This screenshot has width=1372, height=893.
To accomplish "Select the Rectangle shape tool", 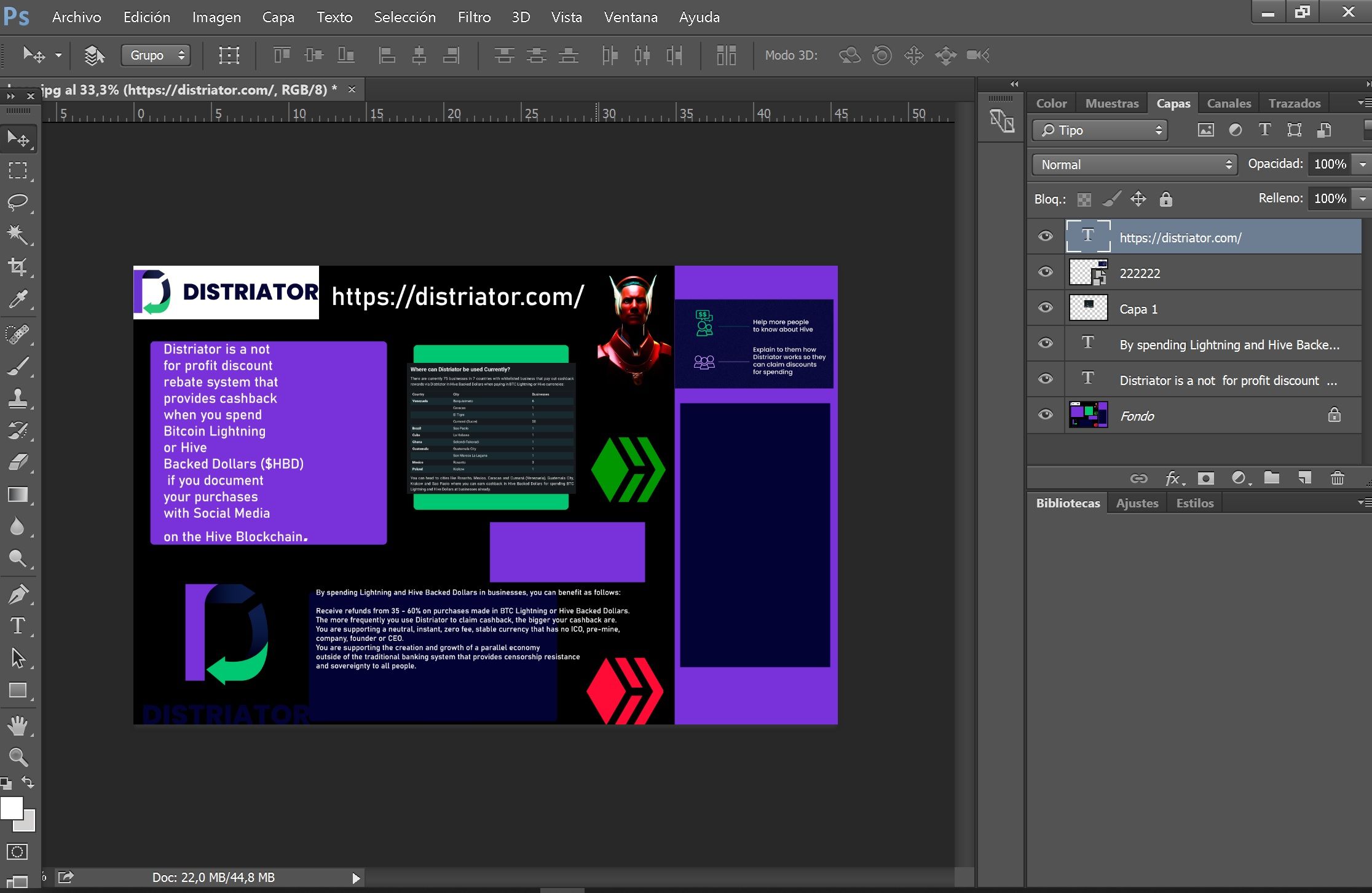I will tap(18, 690).
